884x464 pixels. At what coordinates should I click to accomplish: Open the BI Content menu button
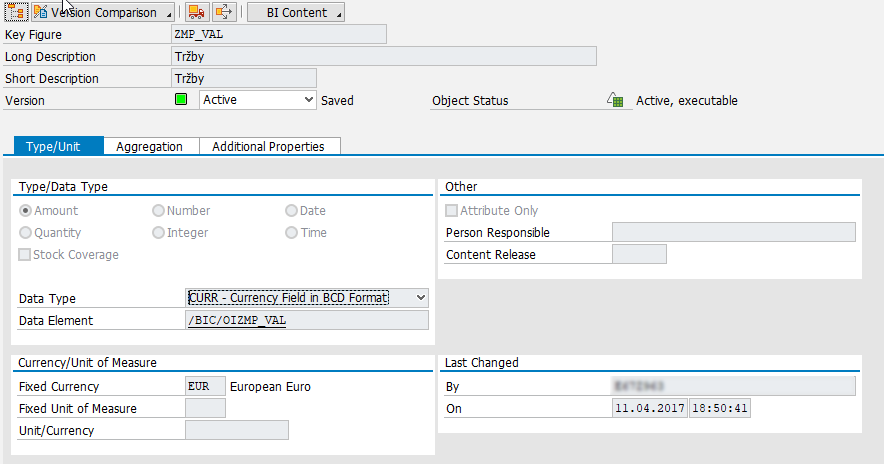pos(295,12)
